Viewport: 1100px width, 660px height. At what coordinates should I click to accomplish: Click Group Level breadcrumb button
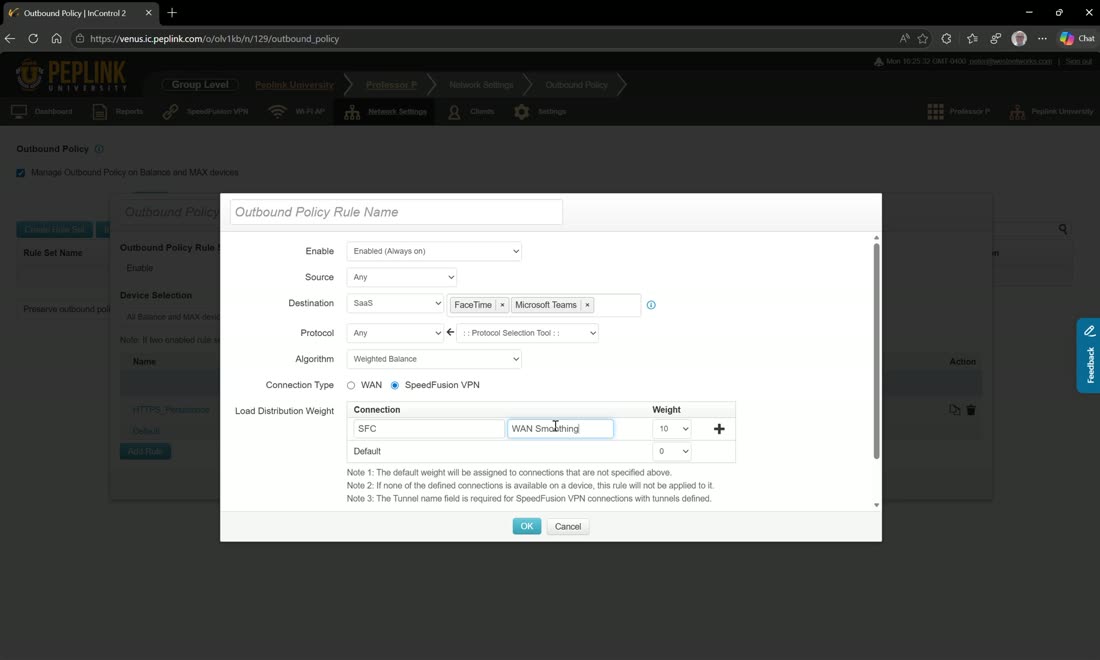[x=200, y=84]
